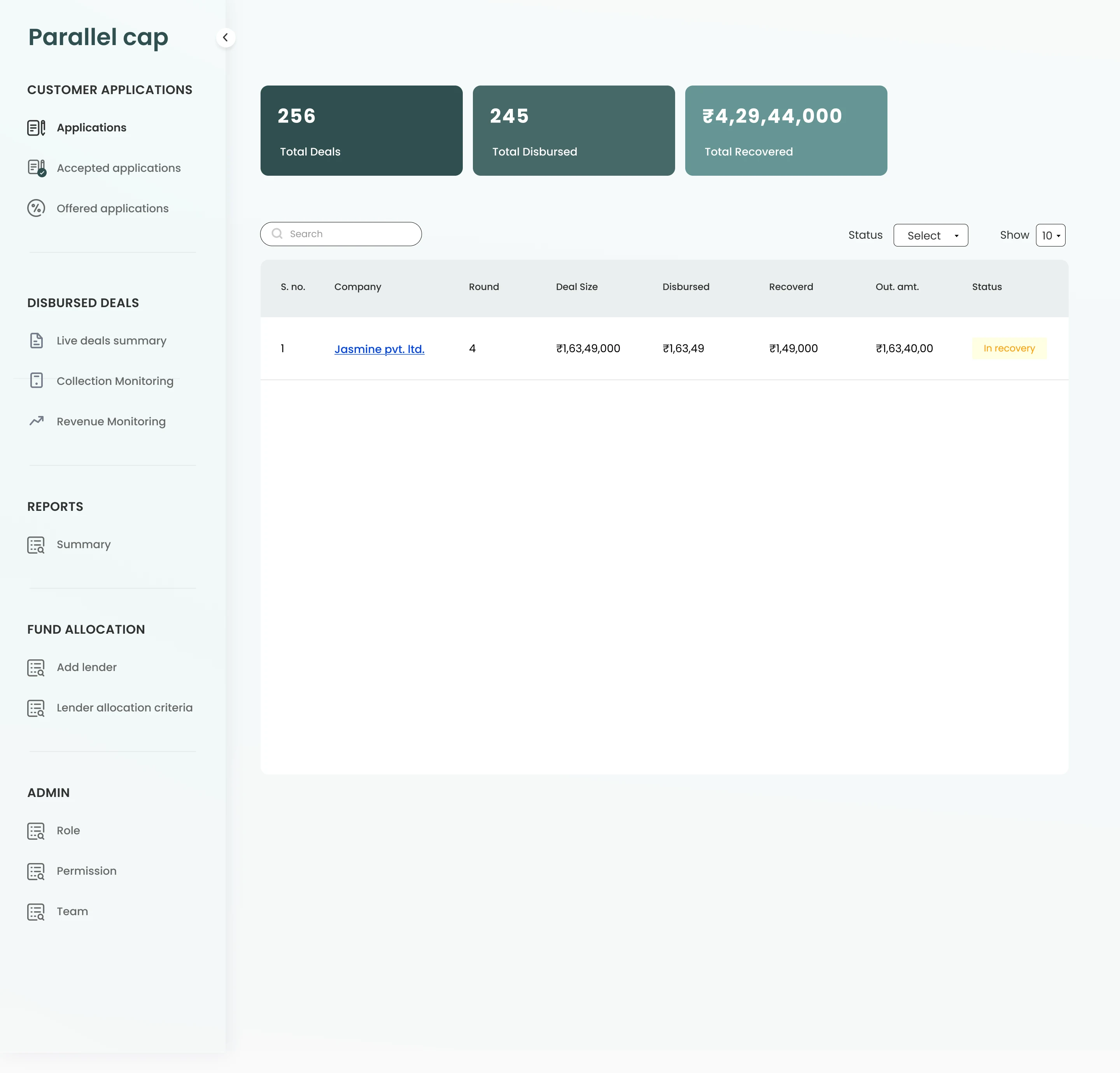Click the Revenue Monitoring trend arrow icon
This screenshot has width=1120, height=1073.
[37, 421]
